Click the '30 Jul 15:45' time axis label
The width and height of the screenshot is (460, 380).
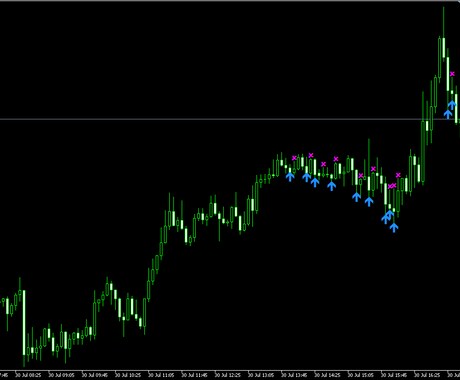[x=395, y=375]
